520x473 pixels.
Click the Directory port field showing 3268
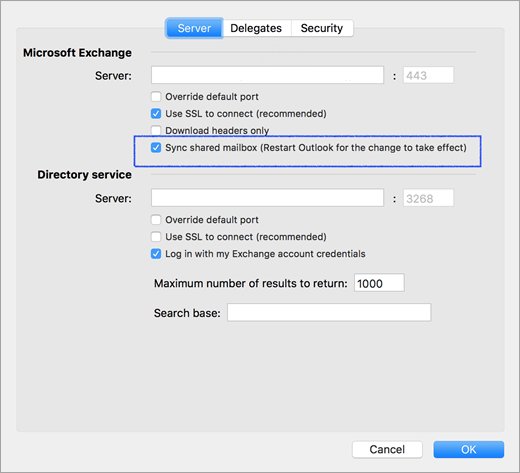[428, 198]
